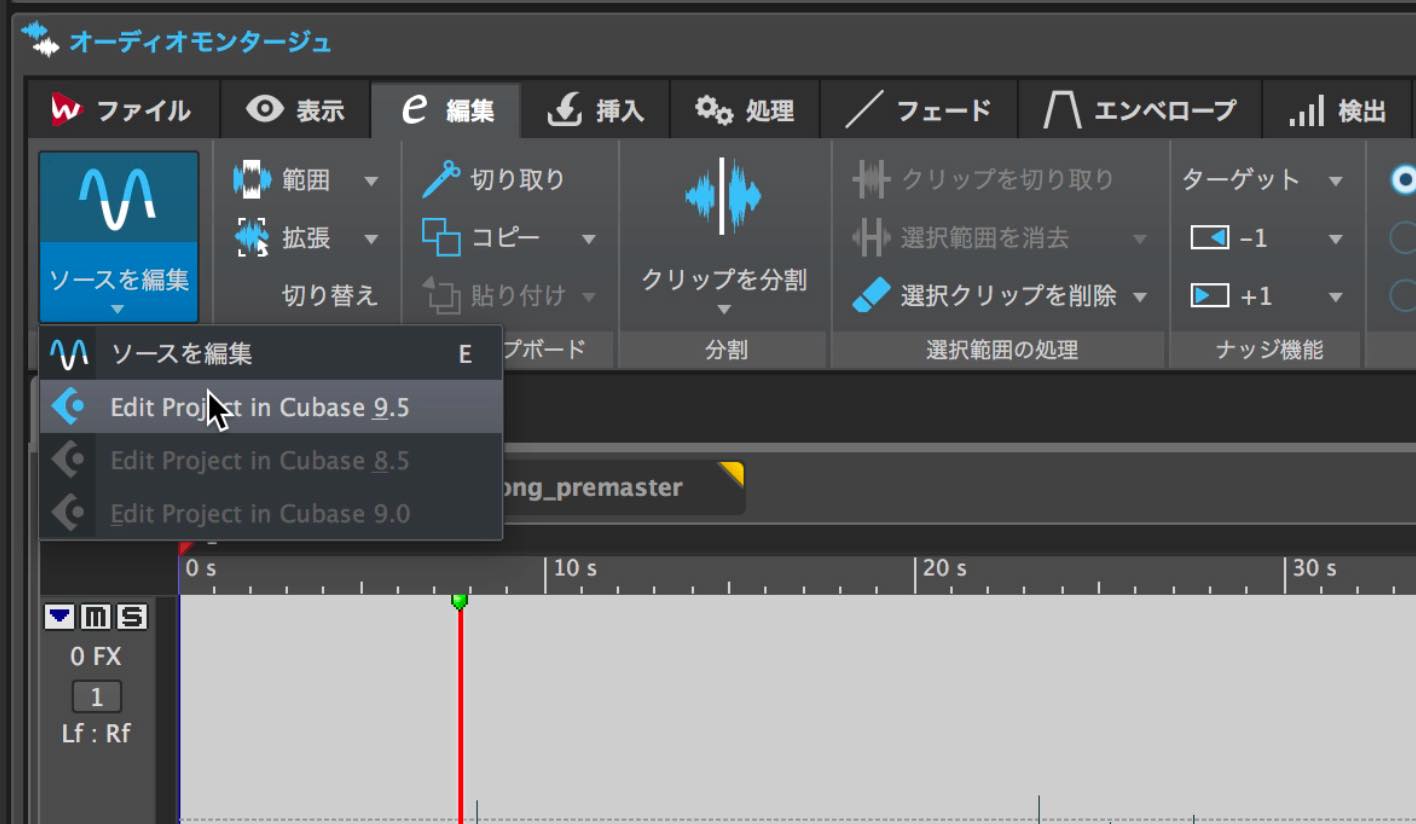Viewport: 1416px width, 824px height.
Task: Select the first radio button at right
Action: [x=1405, y=180]
